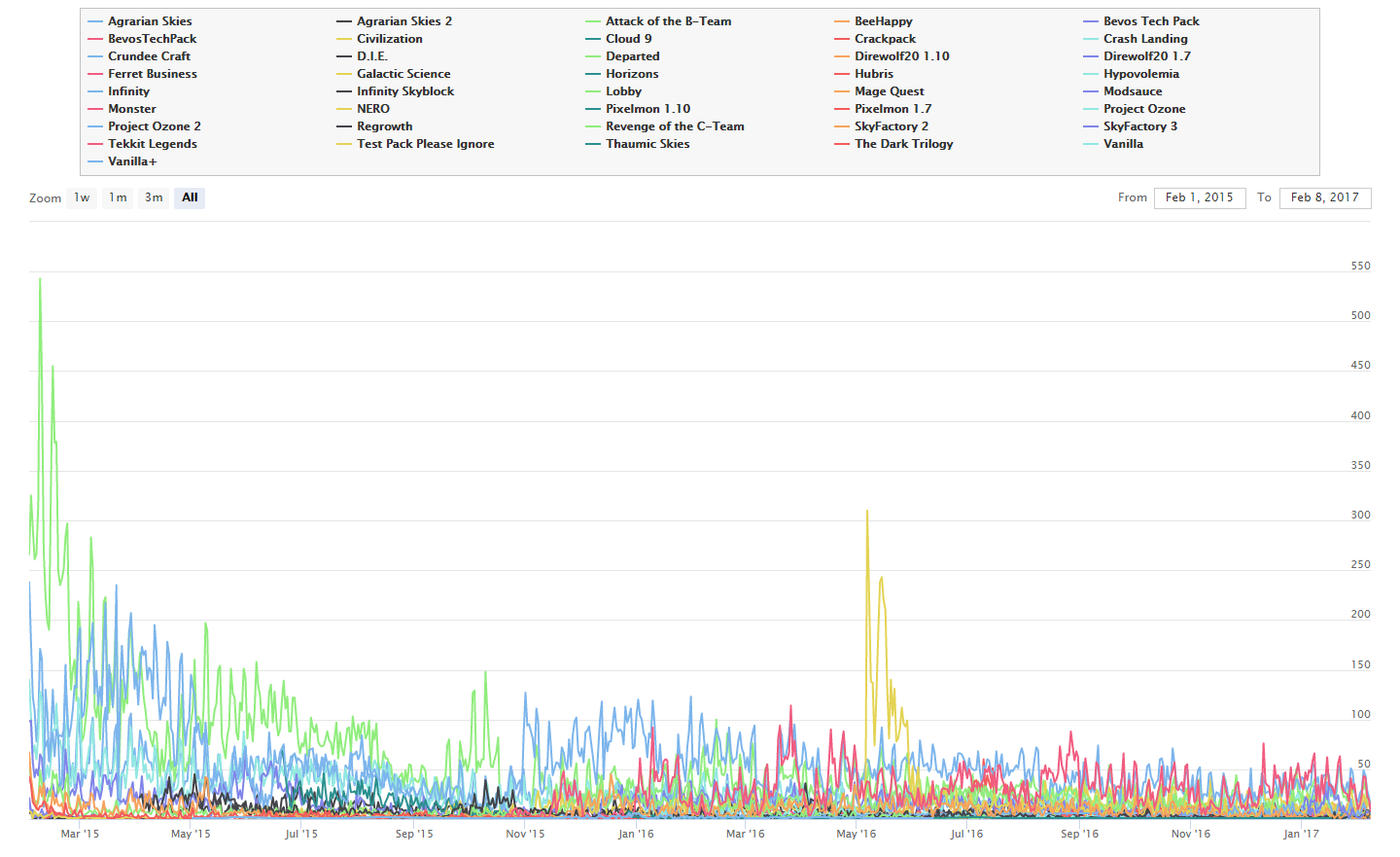Toggle Vanilla legend entry
This screenshot has height=857, width=1400.
(x=1113, y=144)
